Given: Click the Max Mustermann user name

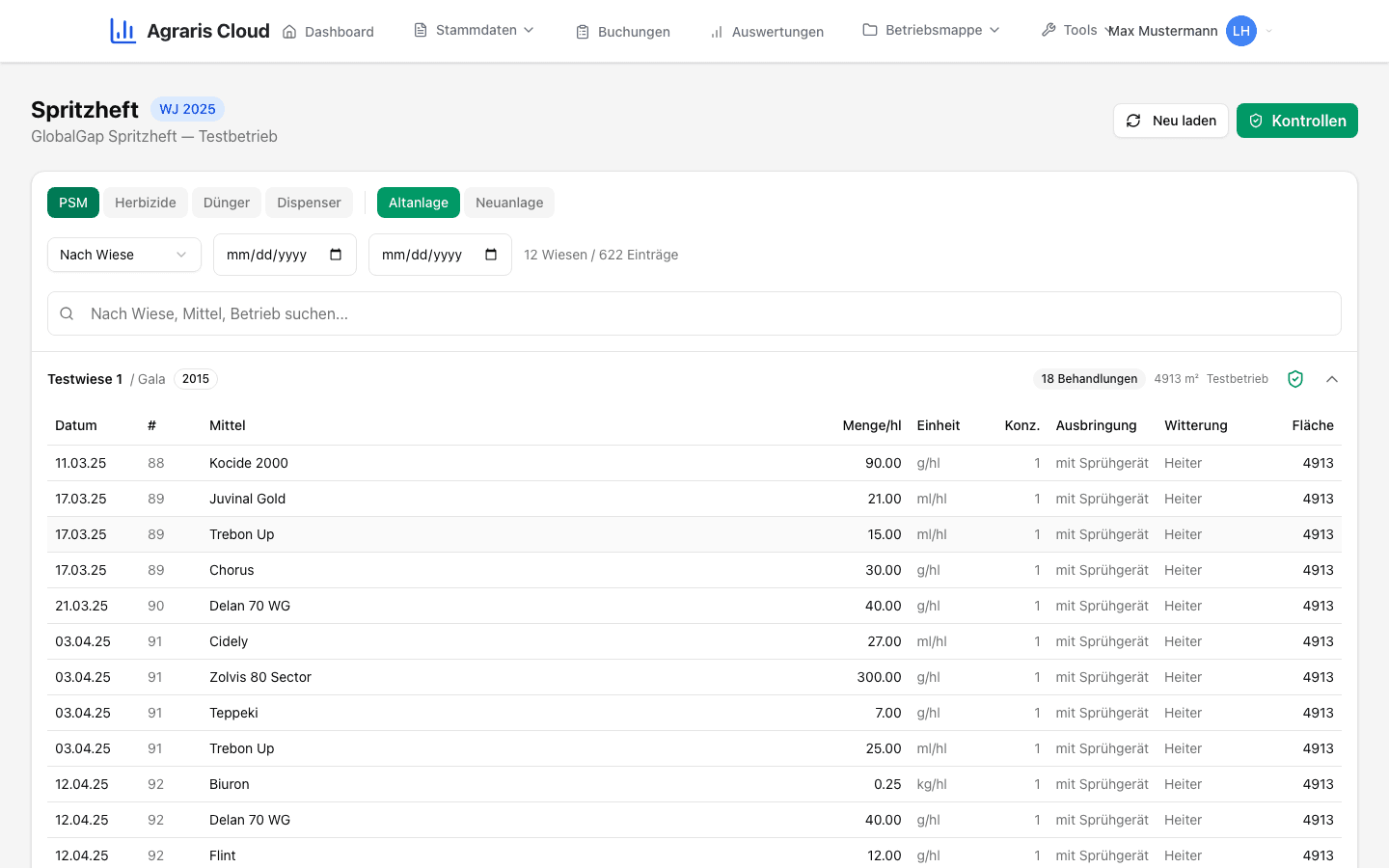Looking at the screenshot, I should click(x=1162, y=31).
